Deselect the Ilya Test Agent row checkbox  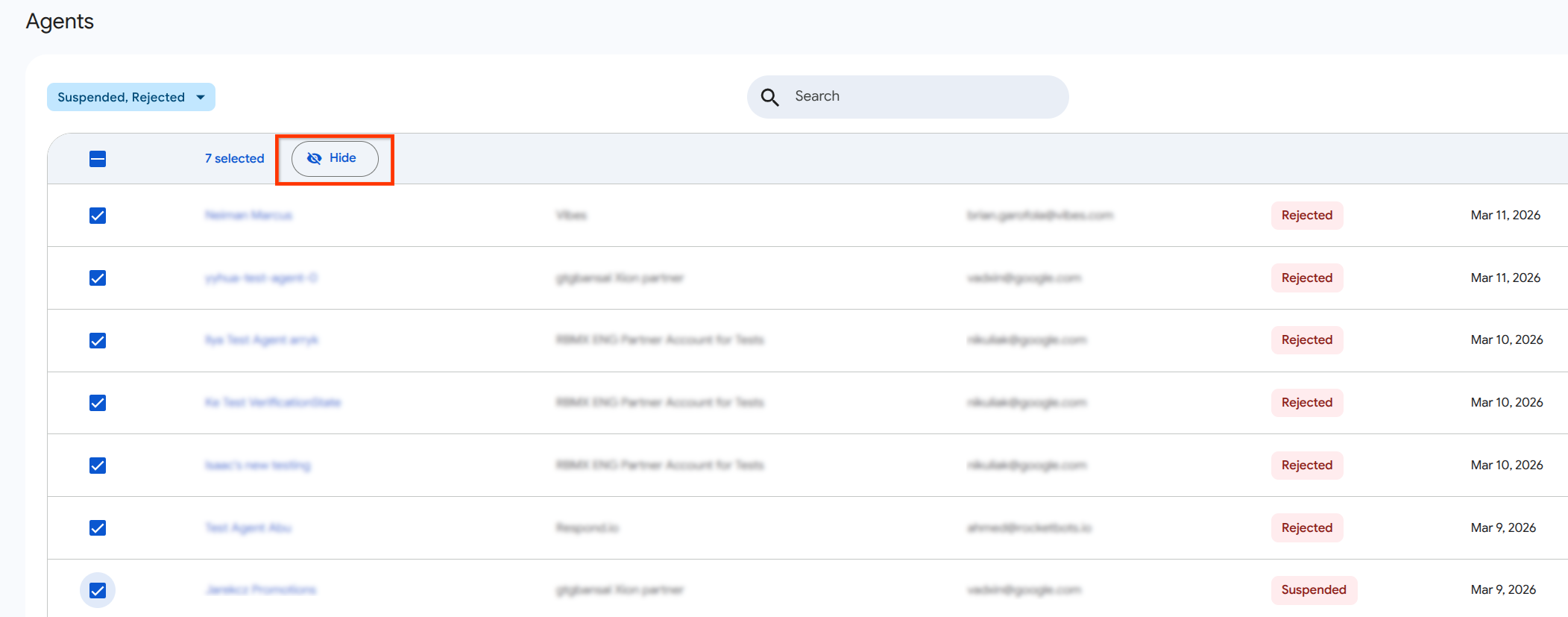[98, 340]
